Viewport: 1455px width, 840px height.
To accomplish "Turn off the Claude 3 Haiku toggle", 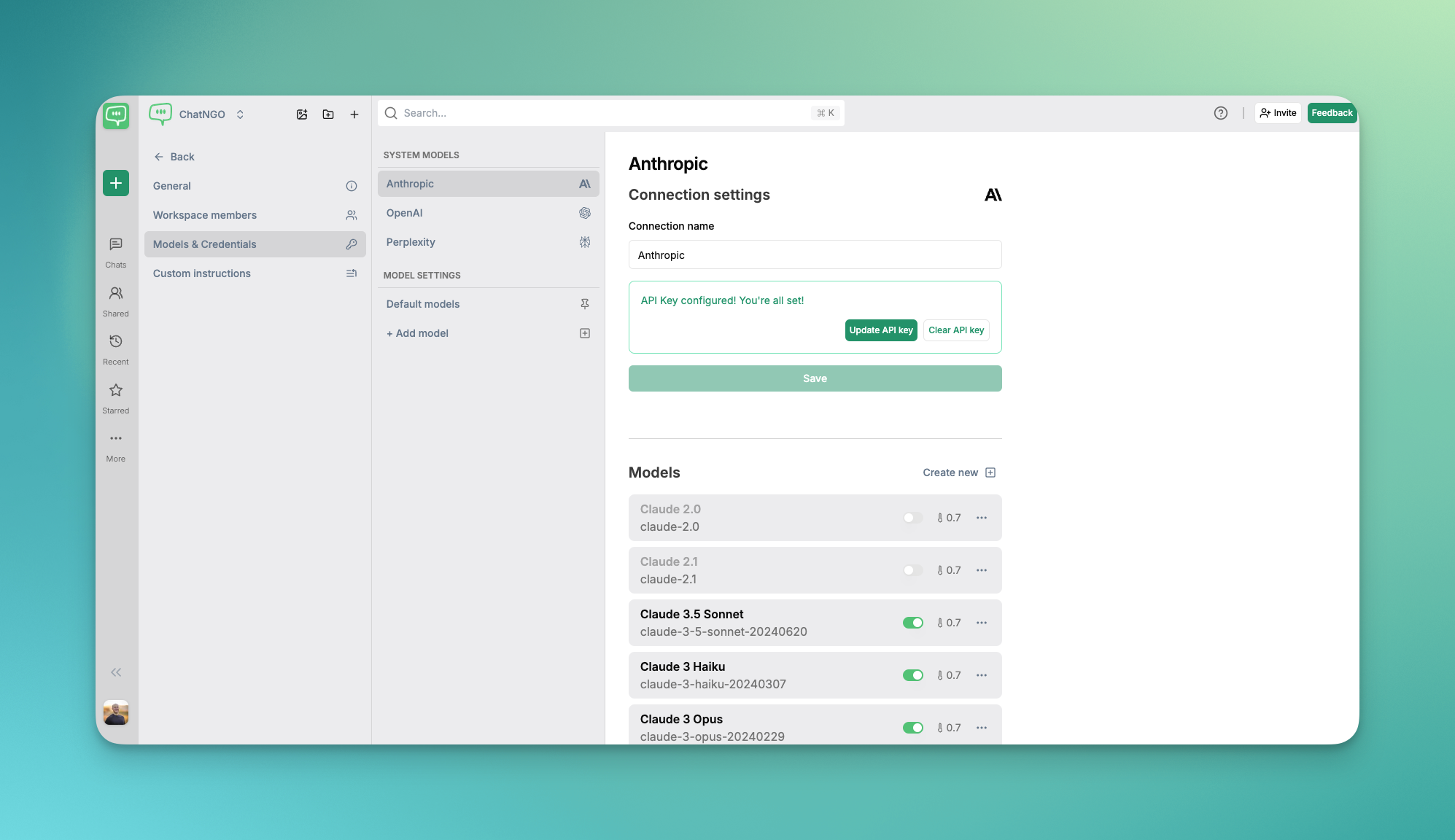I will 912,675.
